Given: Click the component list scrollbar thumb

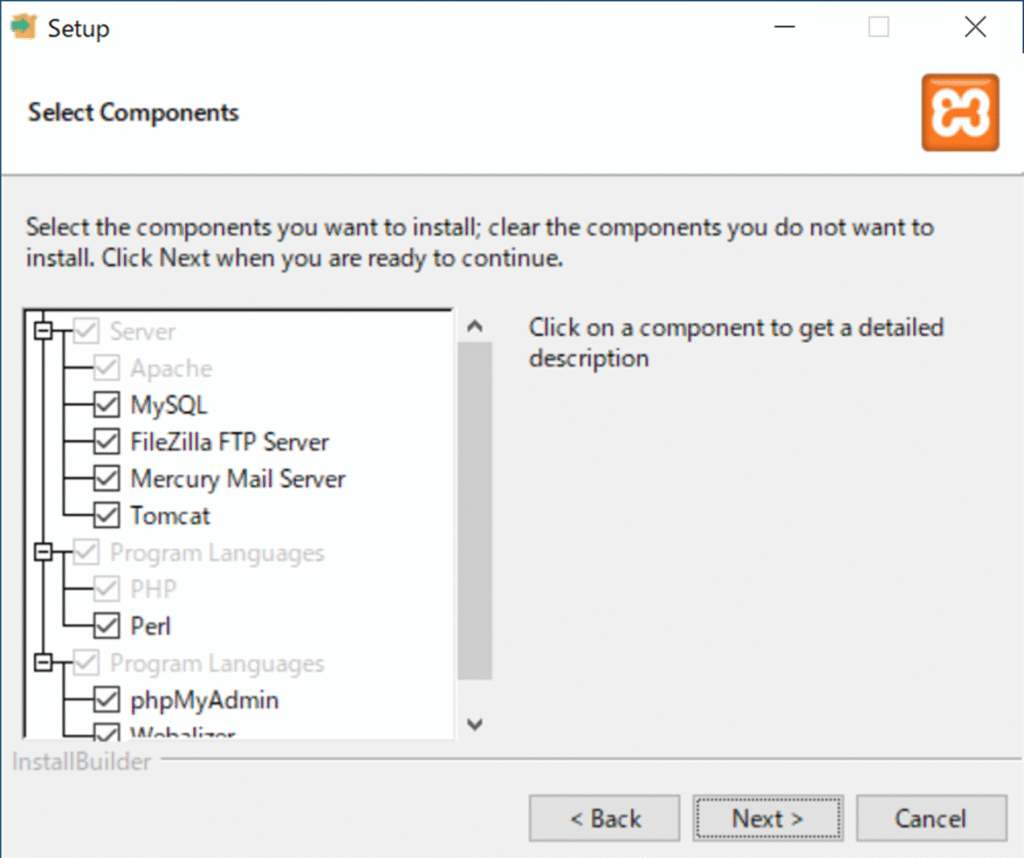Looking at the screenshot, I should tap(475, 510).
